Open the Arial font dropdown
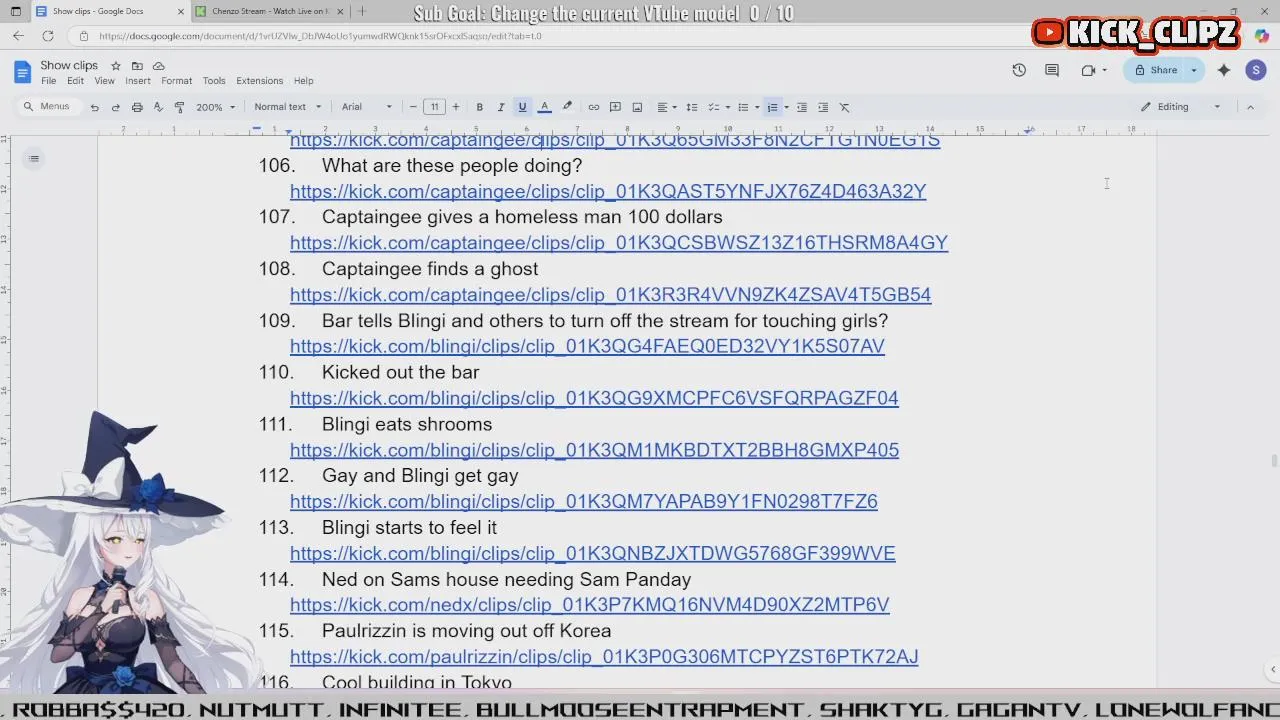Viewport: 1280px width, 720px height. coord(367,107)
